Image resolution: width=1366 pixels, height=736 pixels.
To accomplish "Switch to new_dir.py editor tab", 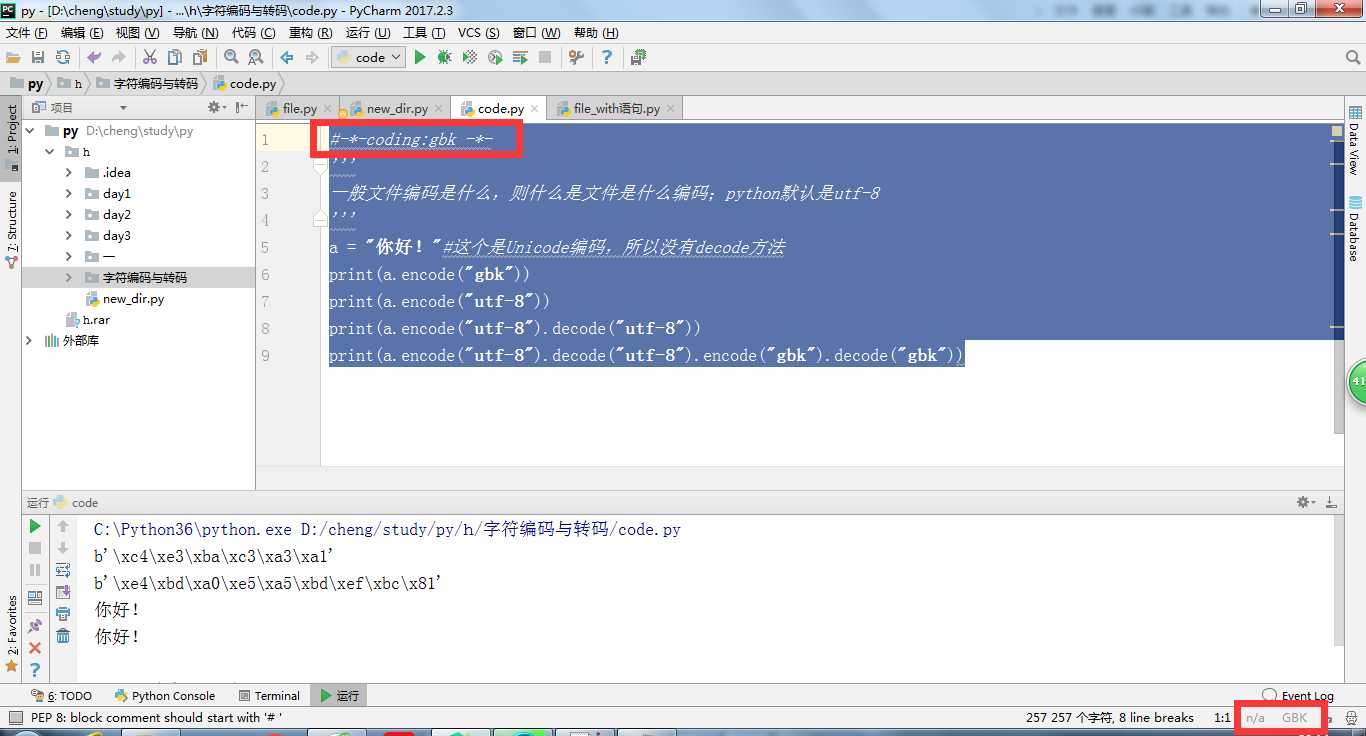I will click(x=396, y=108).
